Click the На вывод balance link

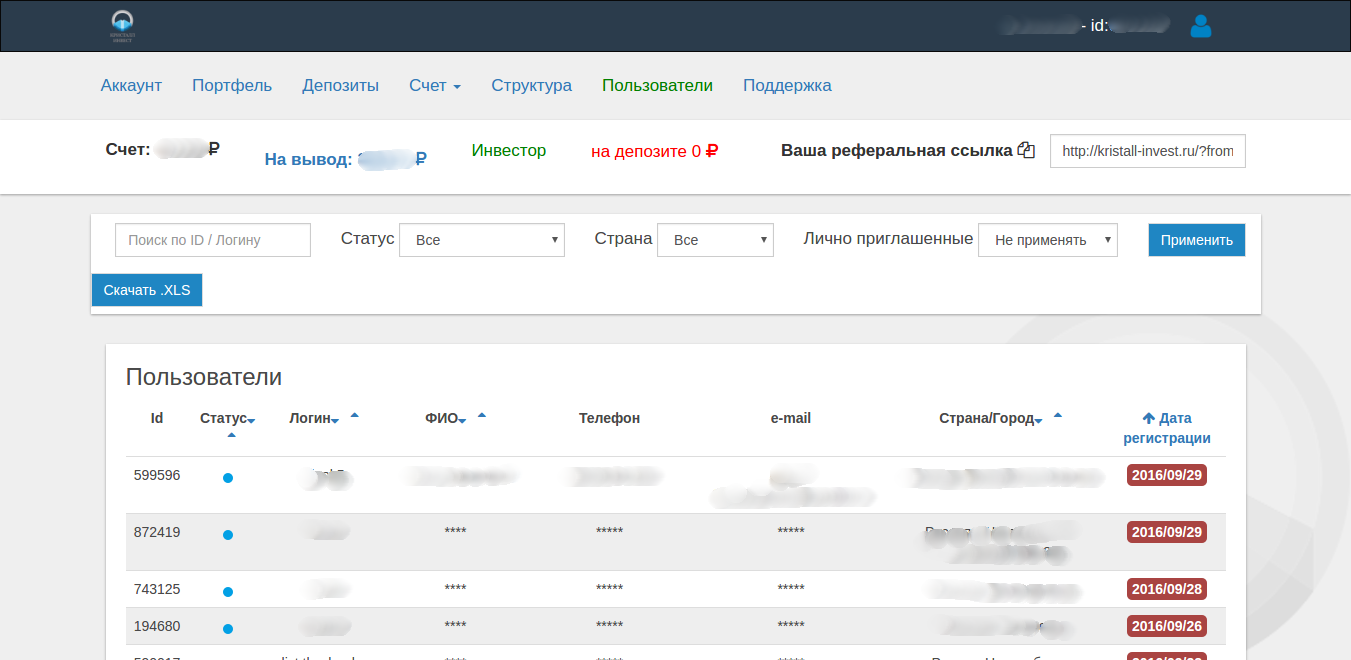[x=346, y=158]
